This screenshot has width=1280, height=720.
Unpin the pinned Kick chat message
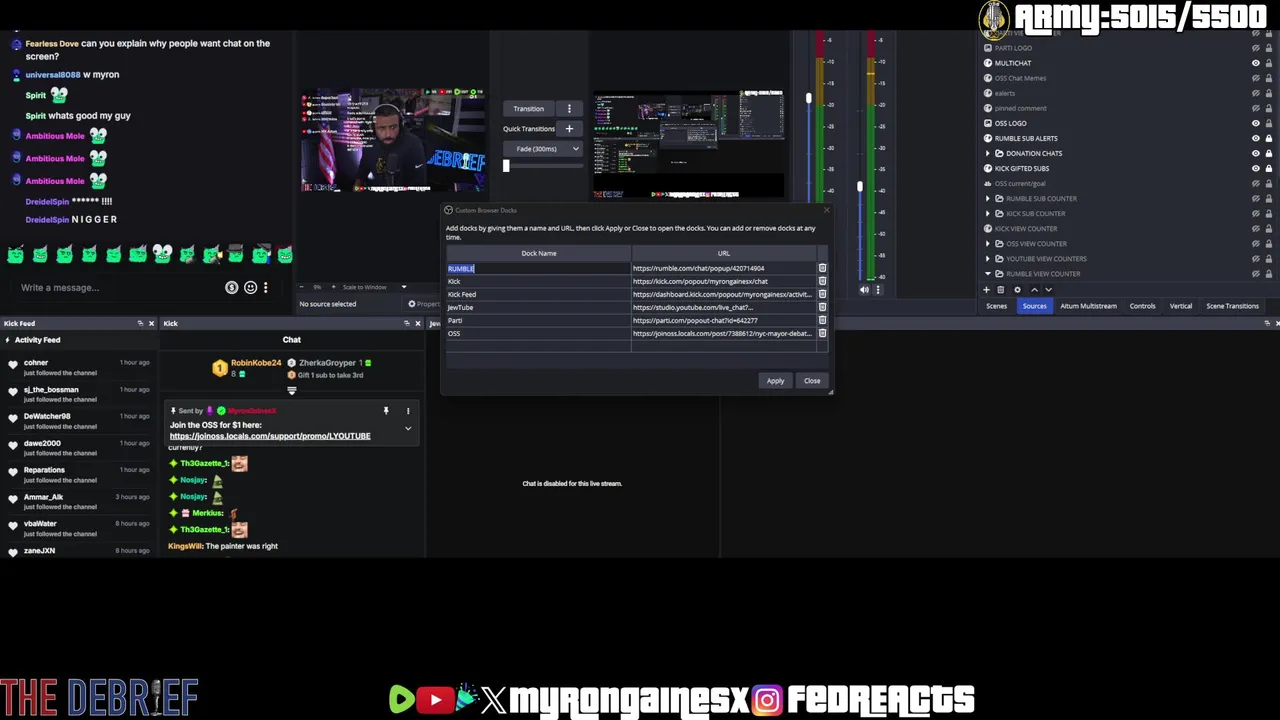pyautogui.click(x=385, y=411)
